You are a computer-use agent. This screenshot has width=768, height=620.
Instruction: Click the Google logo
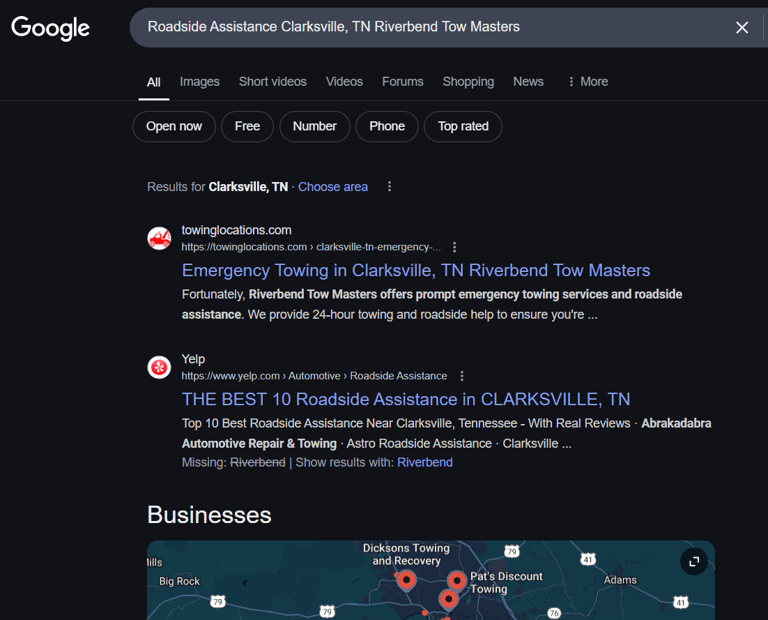[50, 28]
